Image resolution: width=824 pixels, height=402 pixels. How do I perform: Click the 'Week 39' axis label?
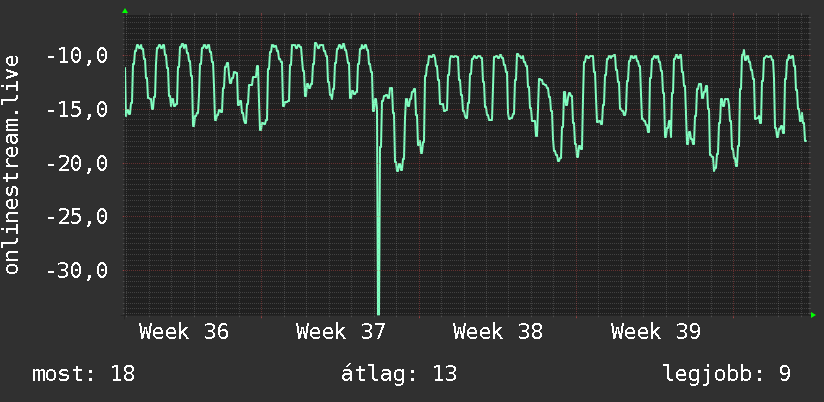pyautogui.click(x=656, y=332)
